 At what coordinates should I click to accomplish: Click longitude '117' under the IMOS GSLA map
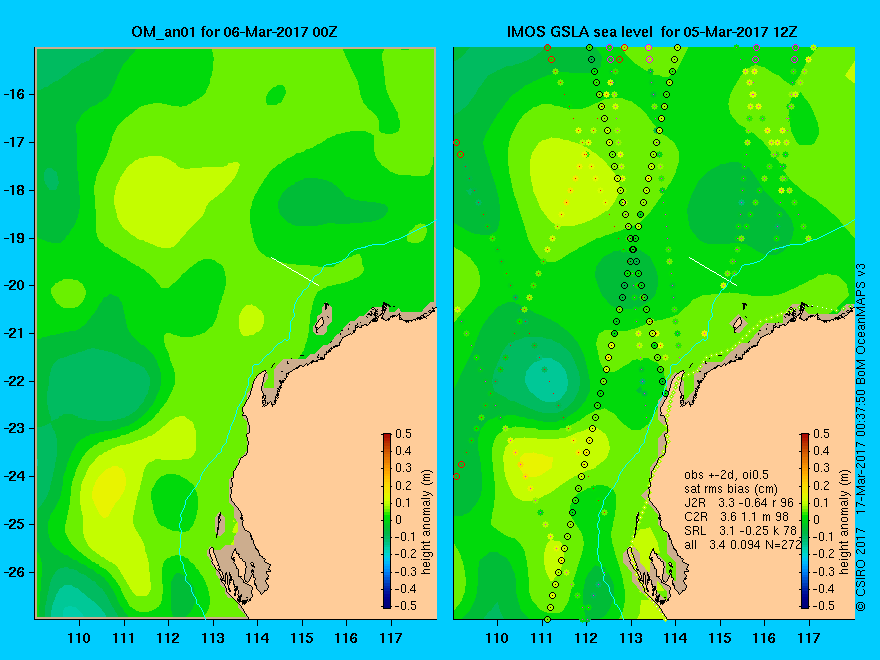809,638
